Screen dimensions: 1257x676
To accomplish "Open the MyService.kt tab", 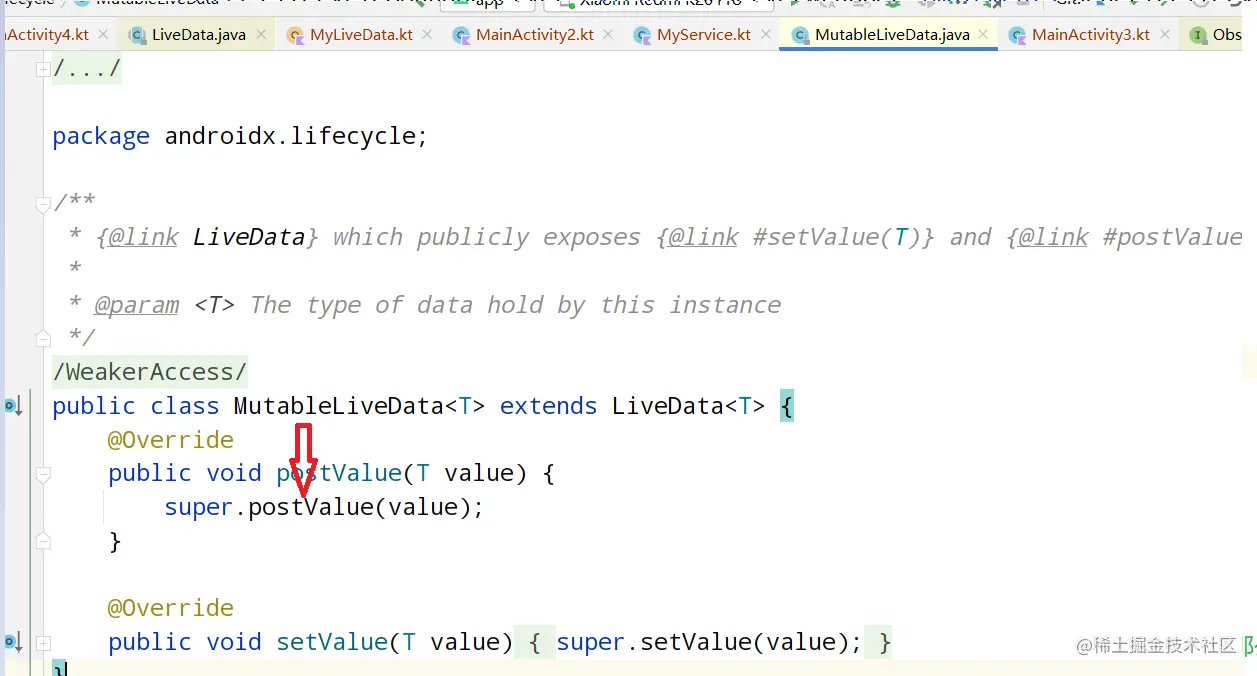I will click(704, 35).
